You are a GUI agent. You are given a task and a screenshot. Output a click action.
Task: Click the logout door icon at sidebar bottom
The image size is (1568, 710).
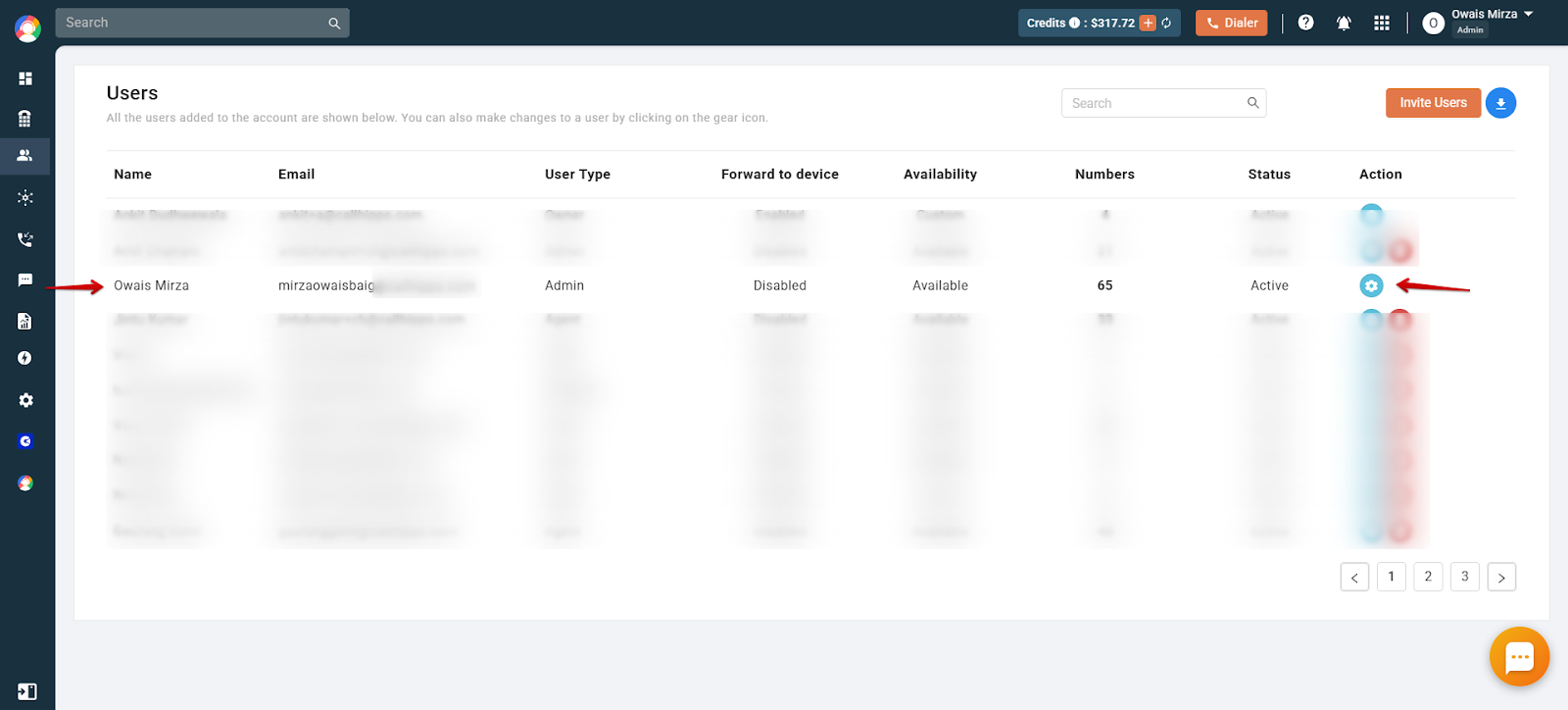[x=27, y=691]
